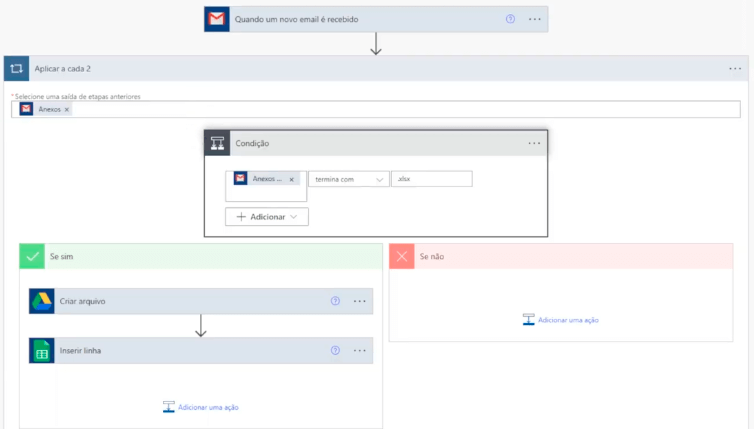
Task: Click the Gmail icon on the email trigger
Action: pos(216,19)
